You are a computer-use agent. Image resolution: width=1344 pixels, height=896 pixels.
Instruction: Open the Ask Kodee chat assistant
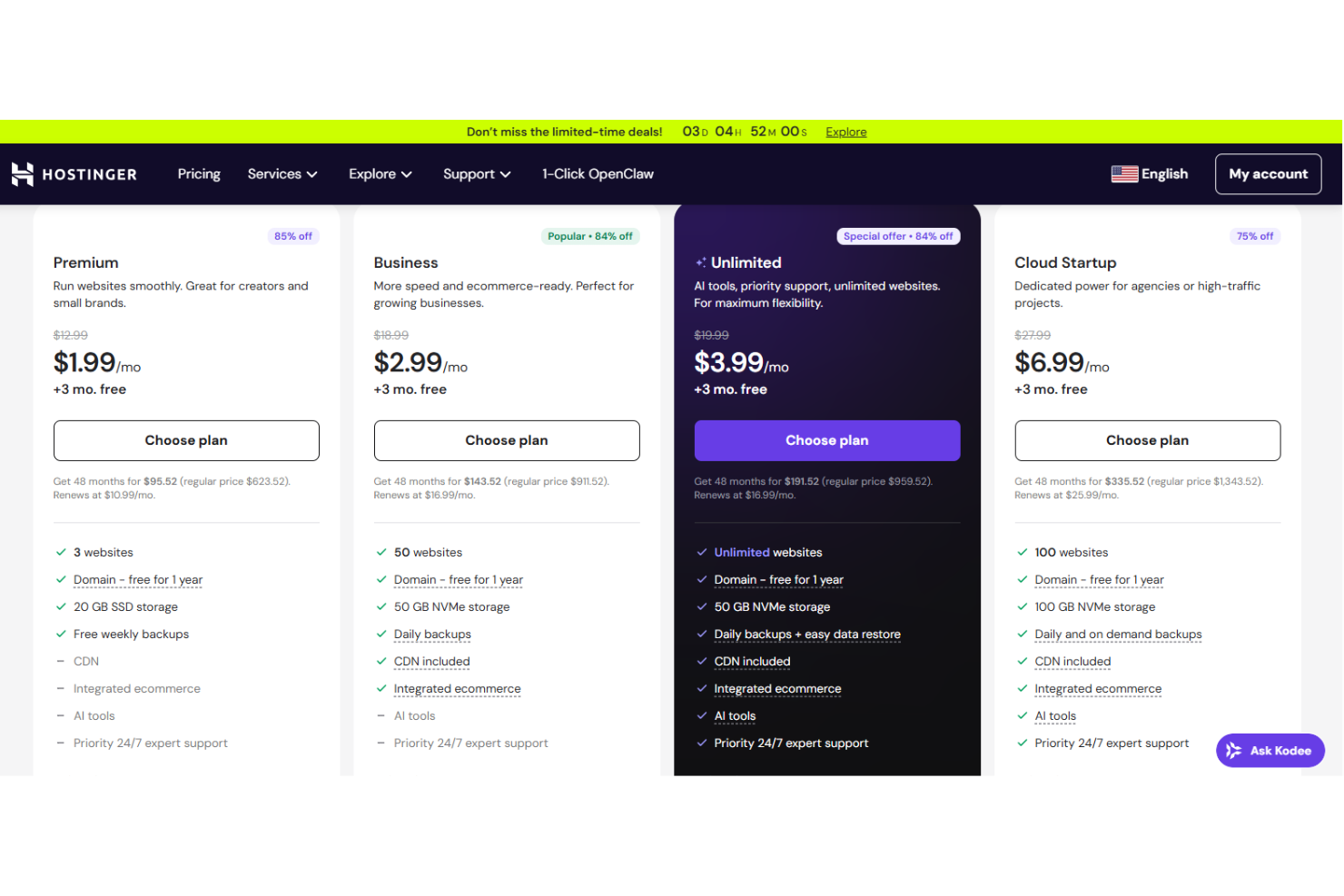coord(1270,750)
